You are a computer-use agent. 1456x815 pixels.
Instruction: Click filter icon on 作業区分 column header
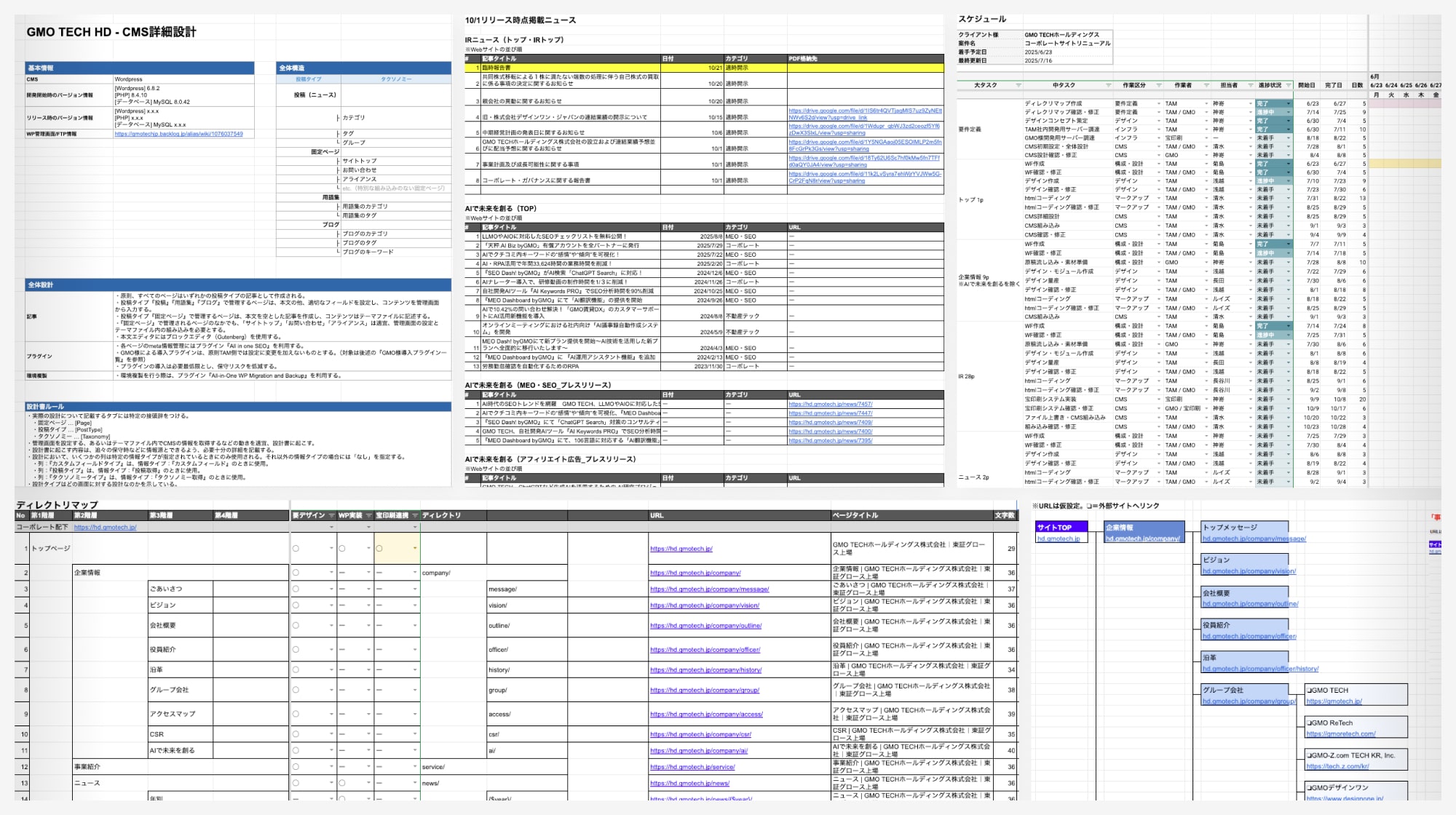(1158, 85)
